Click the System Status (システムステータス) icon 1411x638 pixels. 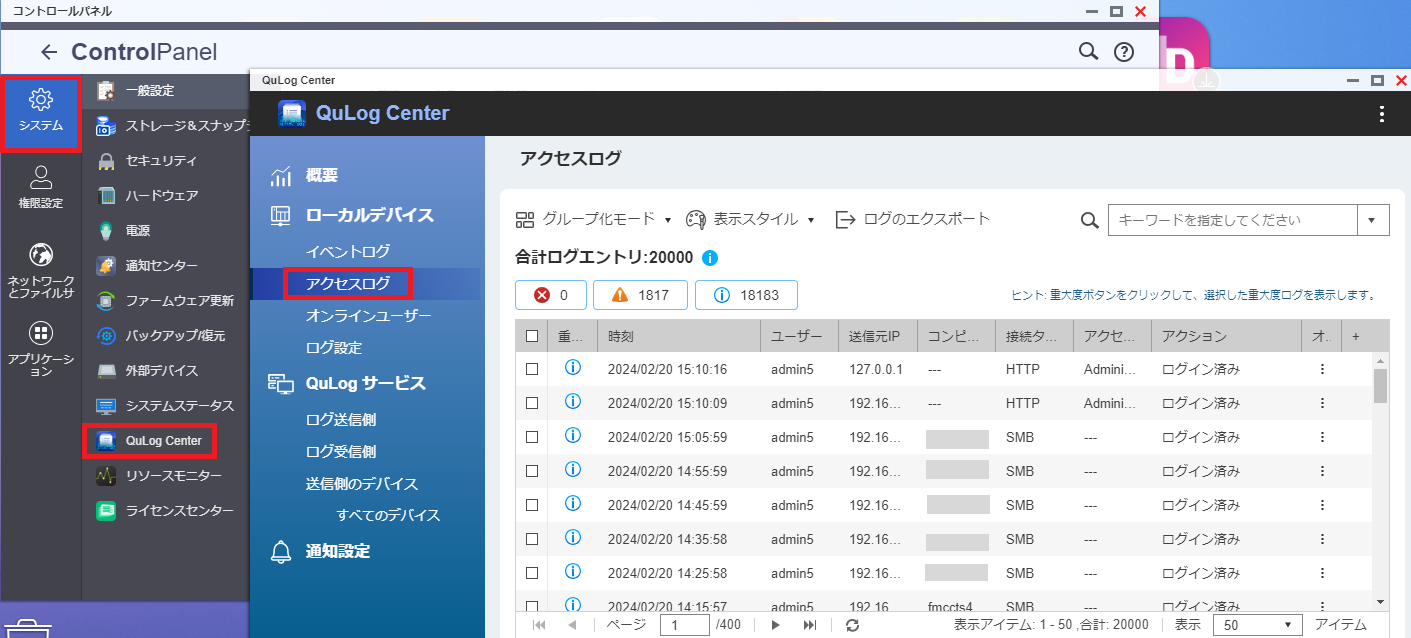107,406
